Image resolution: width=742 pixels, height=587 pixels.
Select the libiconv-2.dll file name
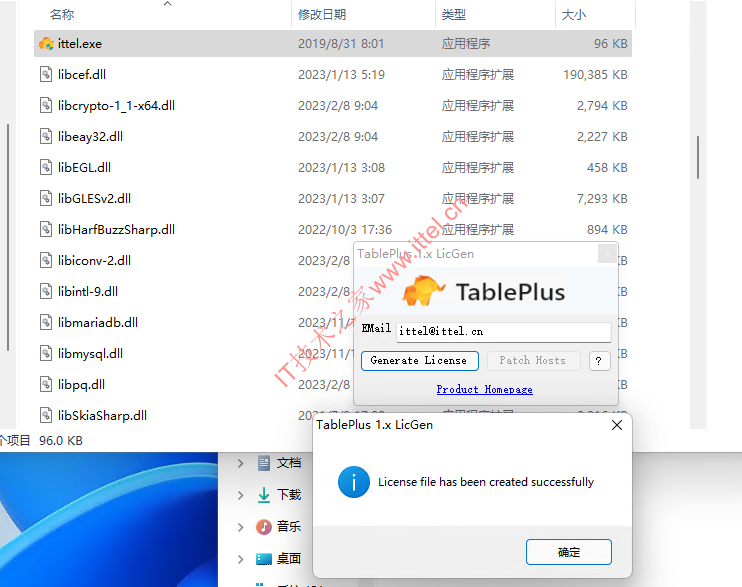point(94,261)
